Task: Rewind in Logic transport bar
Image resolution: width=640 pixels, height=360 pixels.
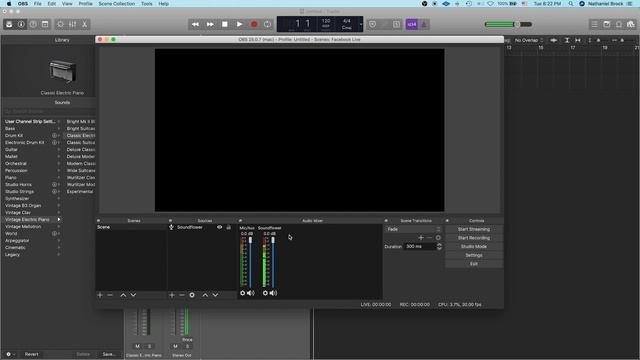Action: click(196, 24)
